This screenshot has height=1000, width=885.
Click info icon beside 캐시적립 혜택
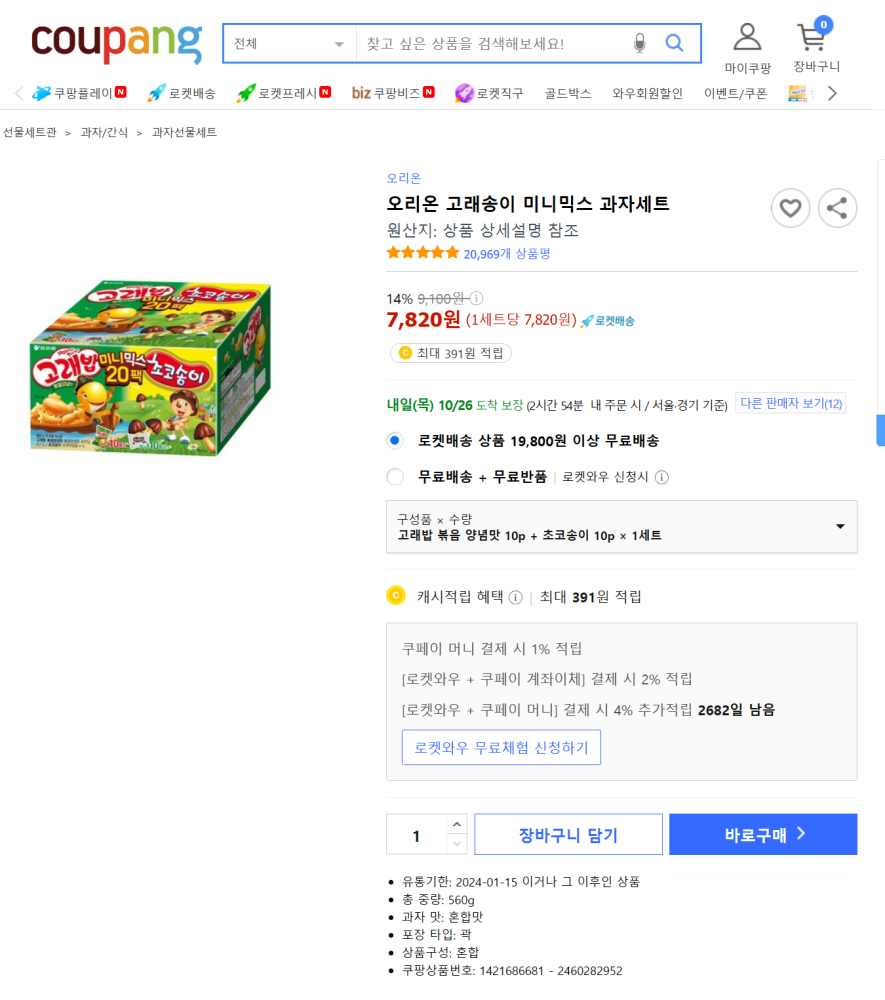coord(515,597)
